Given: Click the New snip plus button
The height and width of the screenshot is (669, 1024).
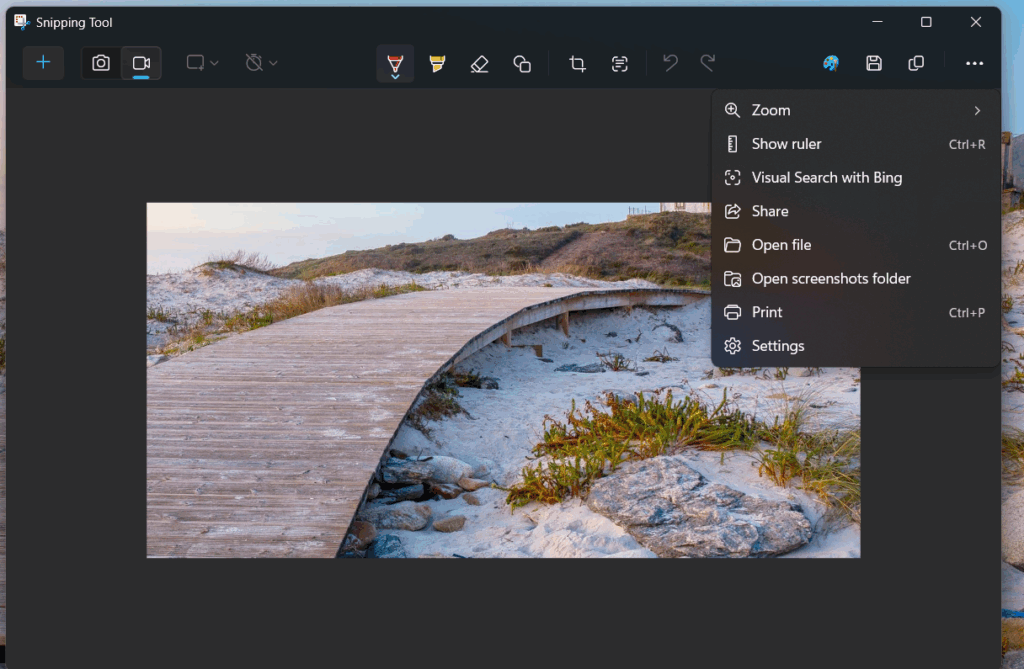Looking at the screenshot, I should pyautogui.click(x=43, y=63).
